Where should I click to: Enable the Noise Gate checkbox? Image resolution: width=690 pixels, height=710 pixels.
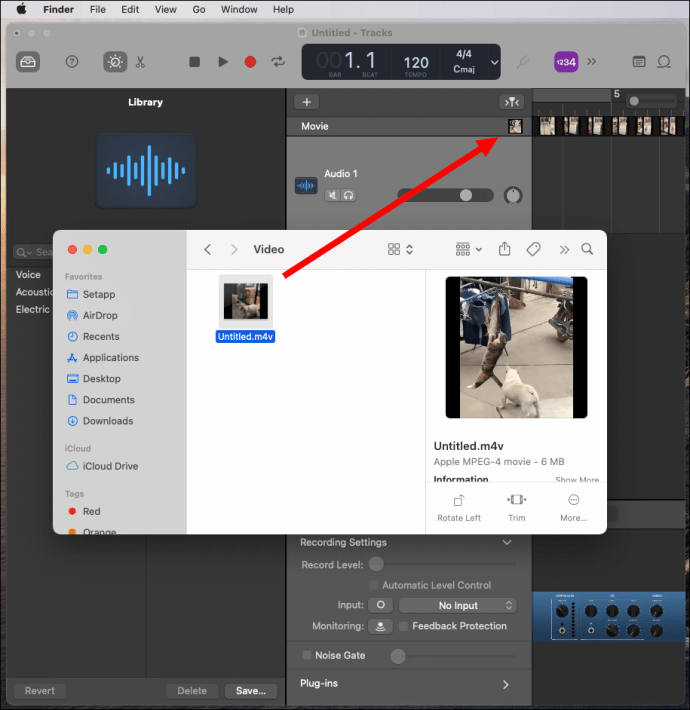tap(307, 655)
